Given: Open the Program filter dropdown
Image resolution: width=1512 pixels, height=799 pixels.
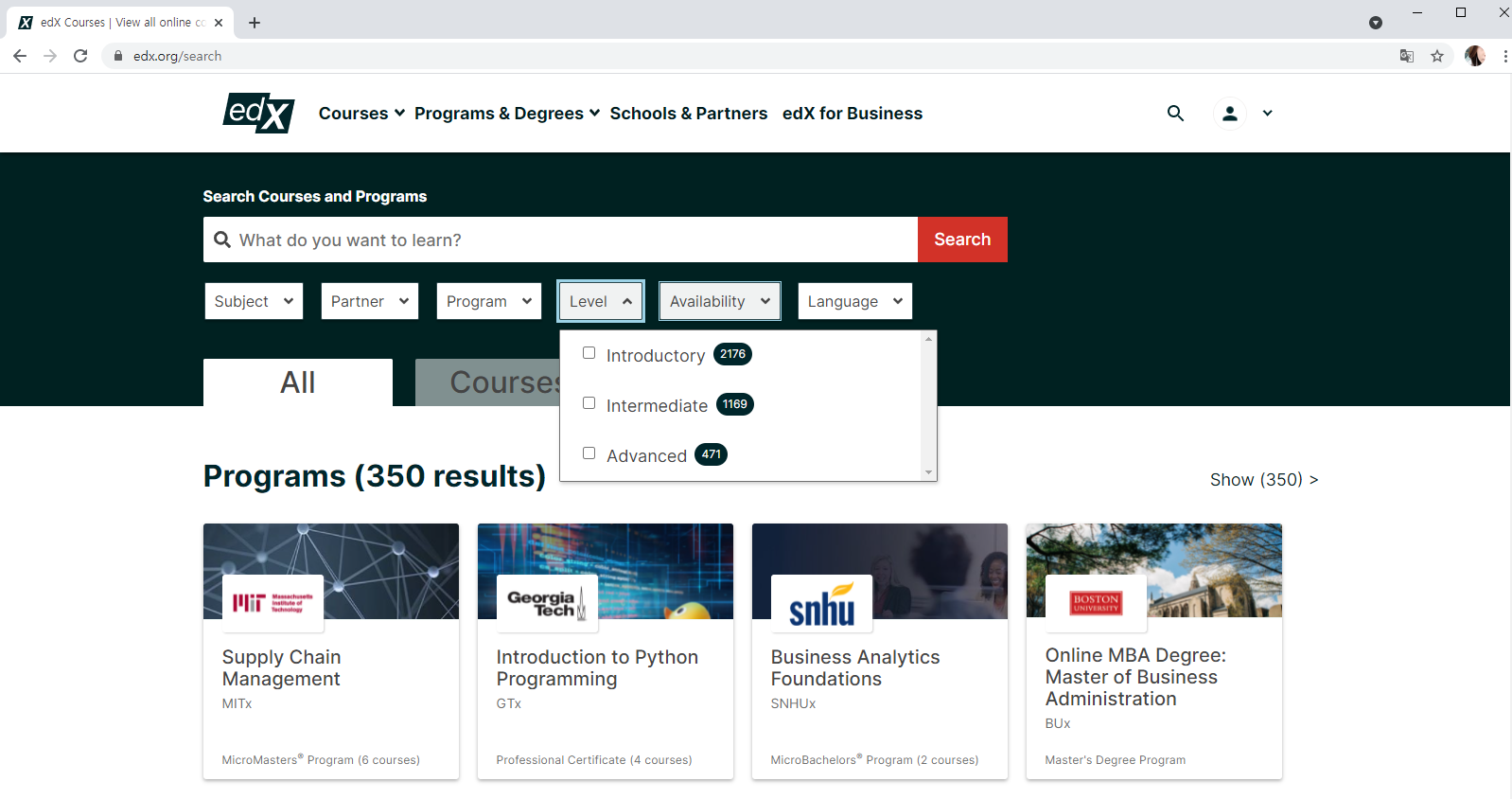Looking at the screenshot, I should [x=489, y=301].
